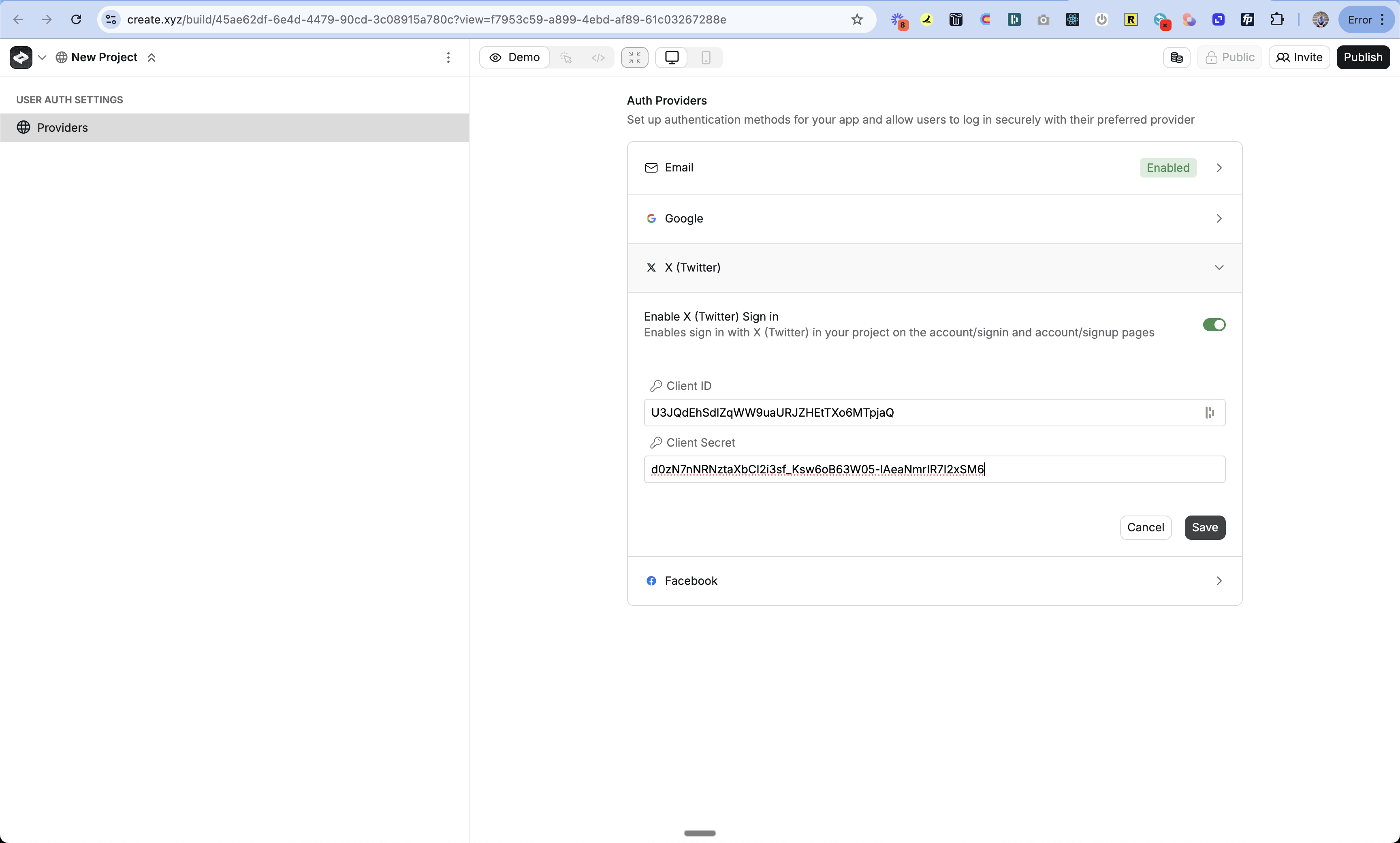Click the password manager icon in Client ID
Viewport: 1400px width, 843px height.
click(1209, 413)
